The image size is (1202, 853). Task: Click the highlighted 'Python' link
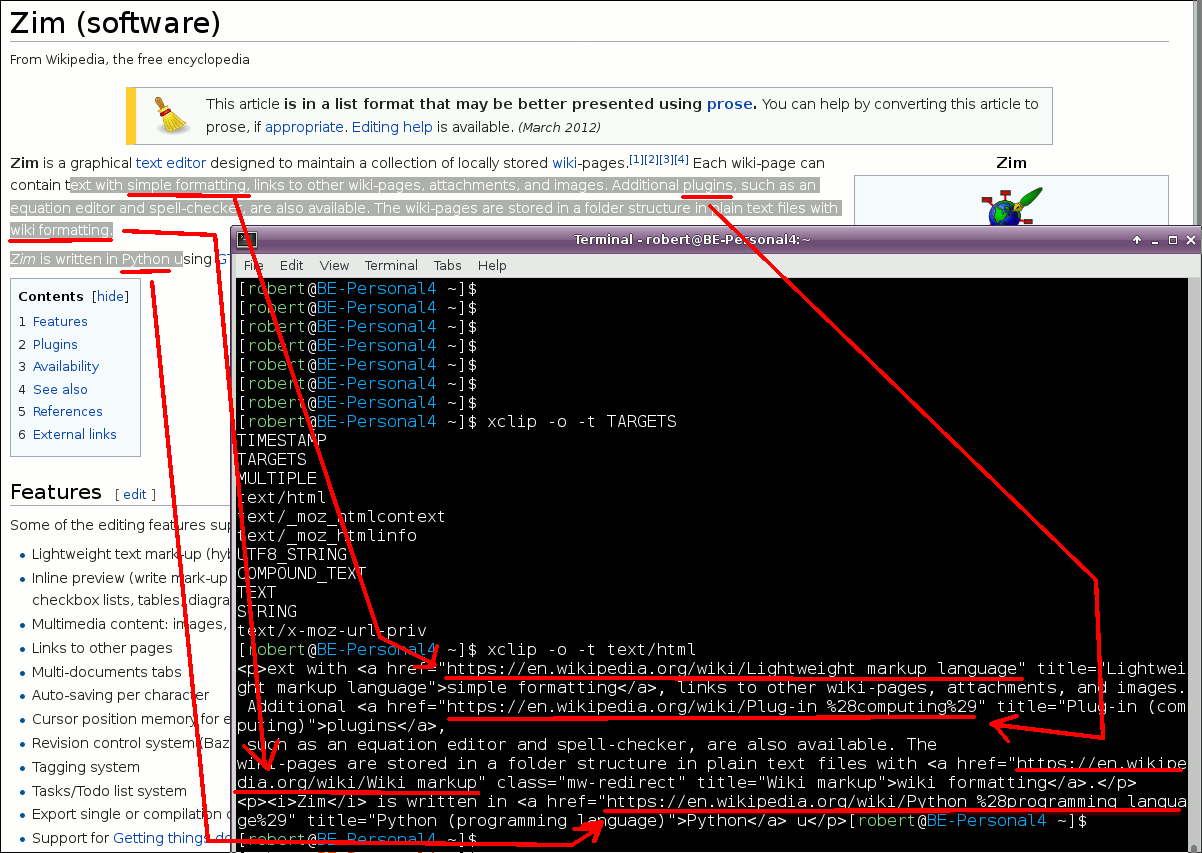point(146,260)
